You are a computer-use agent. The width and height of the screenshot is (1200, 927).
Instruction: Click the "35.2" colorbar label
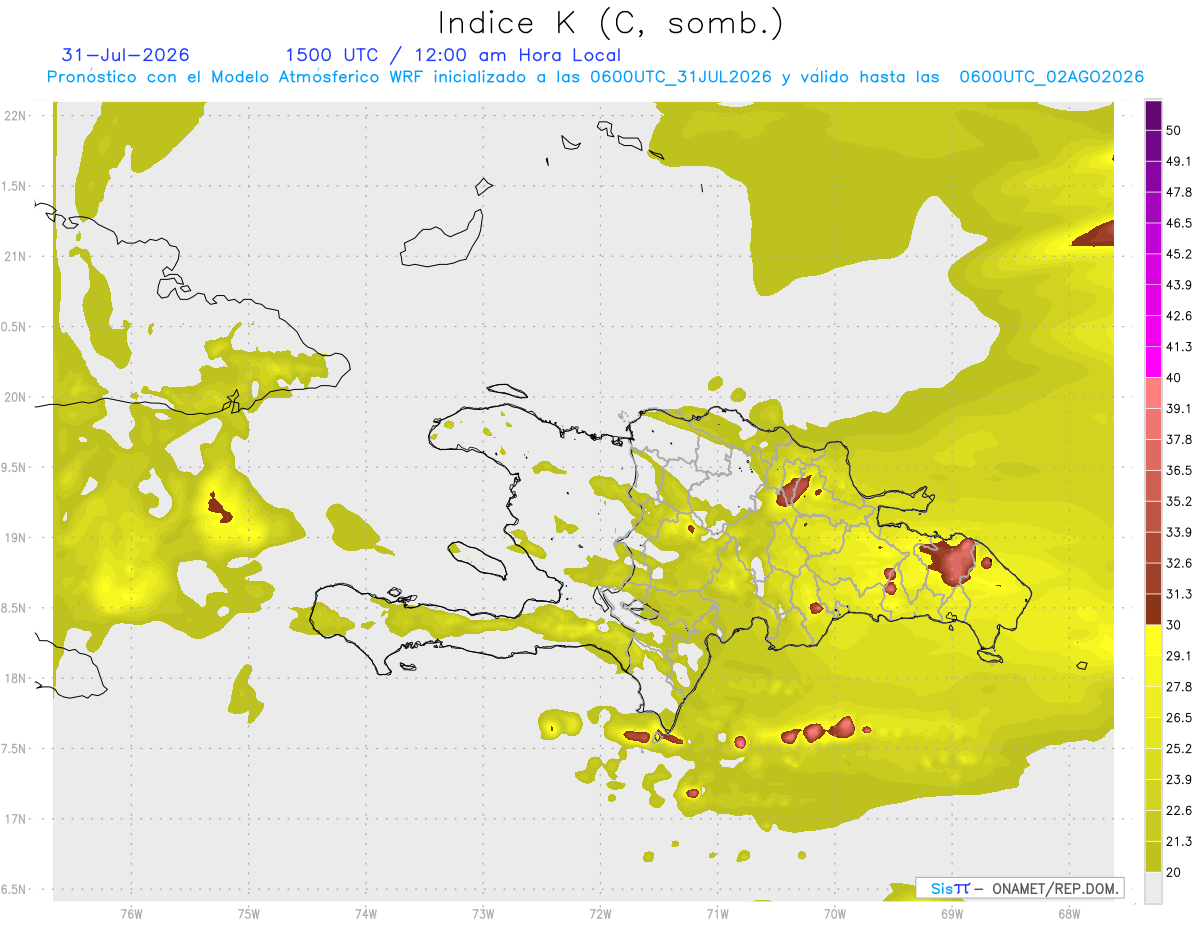(1179, 501)
